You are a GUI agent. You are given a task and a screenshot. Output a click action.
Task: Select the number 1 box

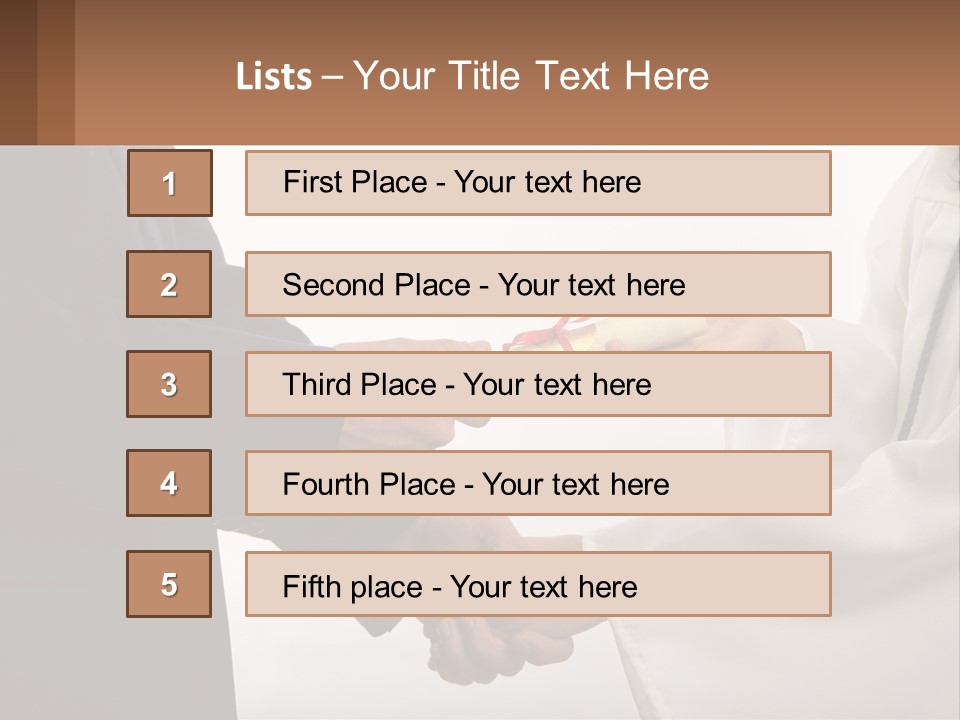(x=169, y=183)
